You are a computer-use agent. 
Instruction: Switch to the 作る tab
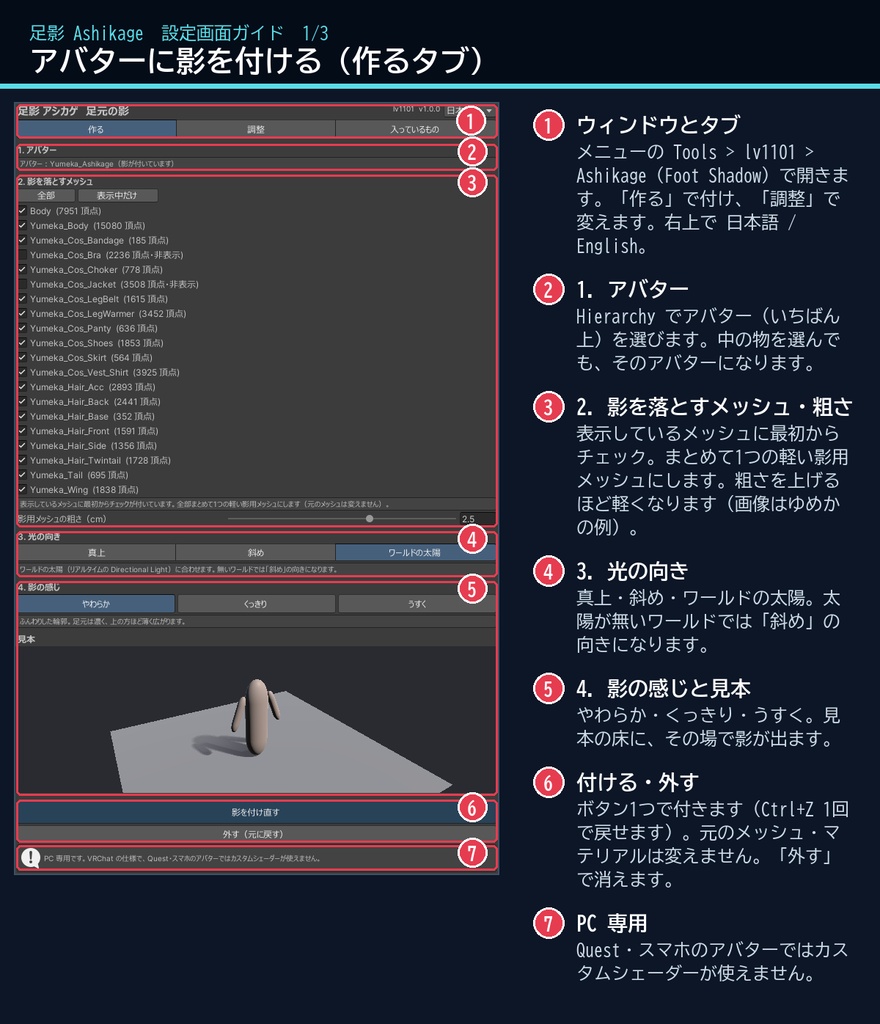(97, 129)
